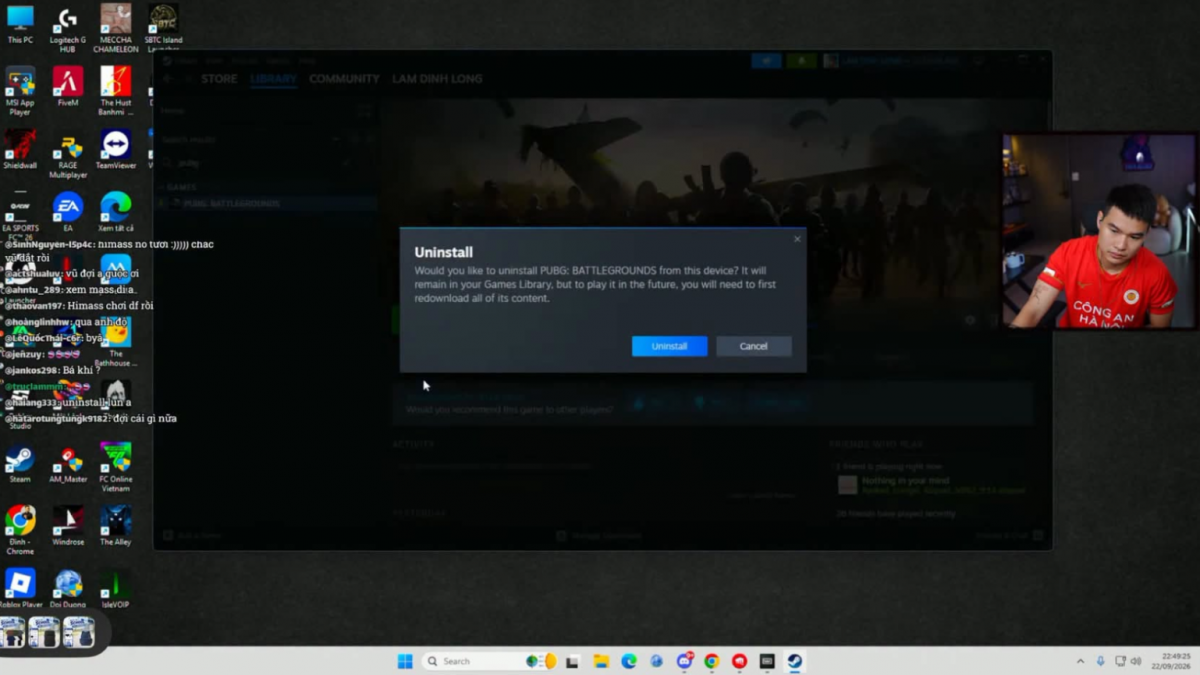Launch Logitech G HUB from the desktop
The height and width of the screenshot is (675, 1200).
tap(68, 28)
